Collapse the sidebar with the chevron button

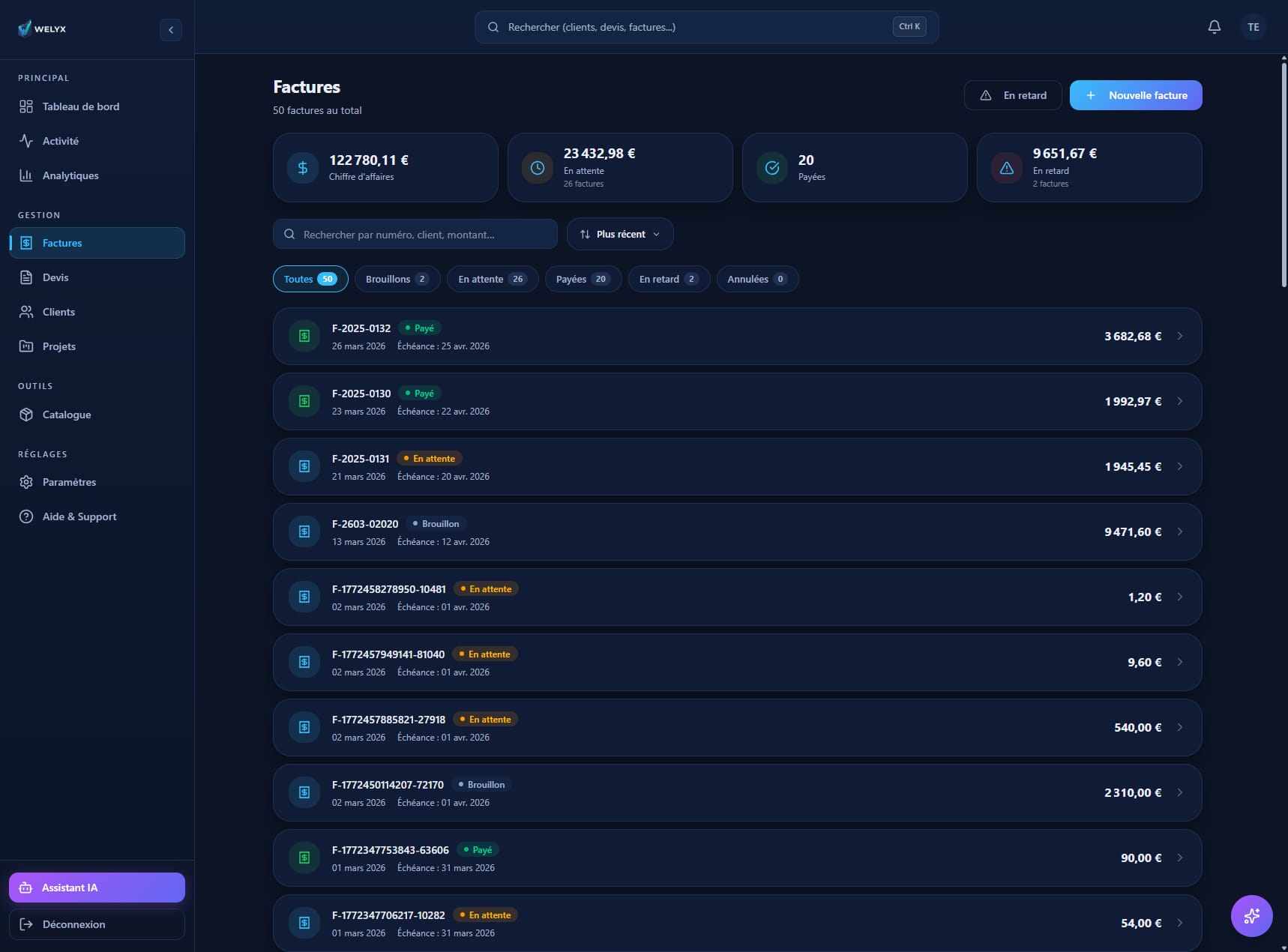tap(171, 30)
